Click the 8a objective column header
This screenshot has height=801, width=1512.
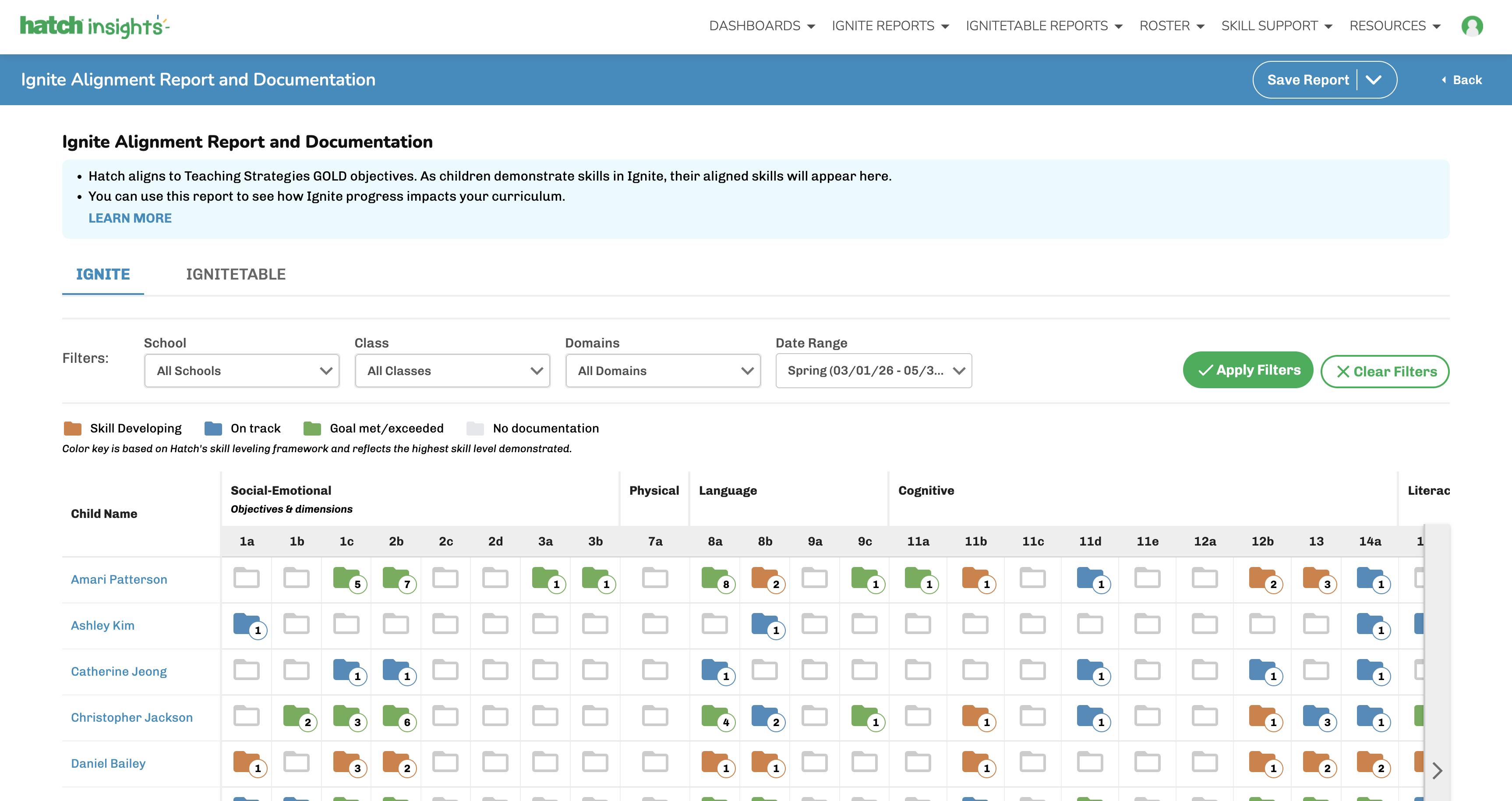pyautogui.click(x=715, y=541)
